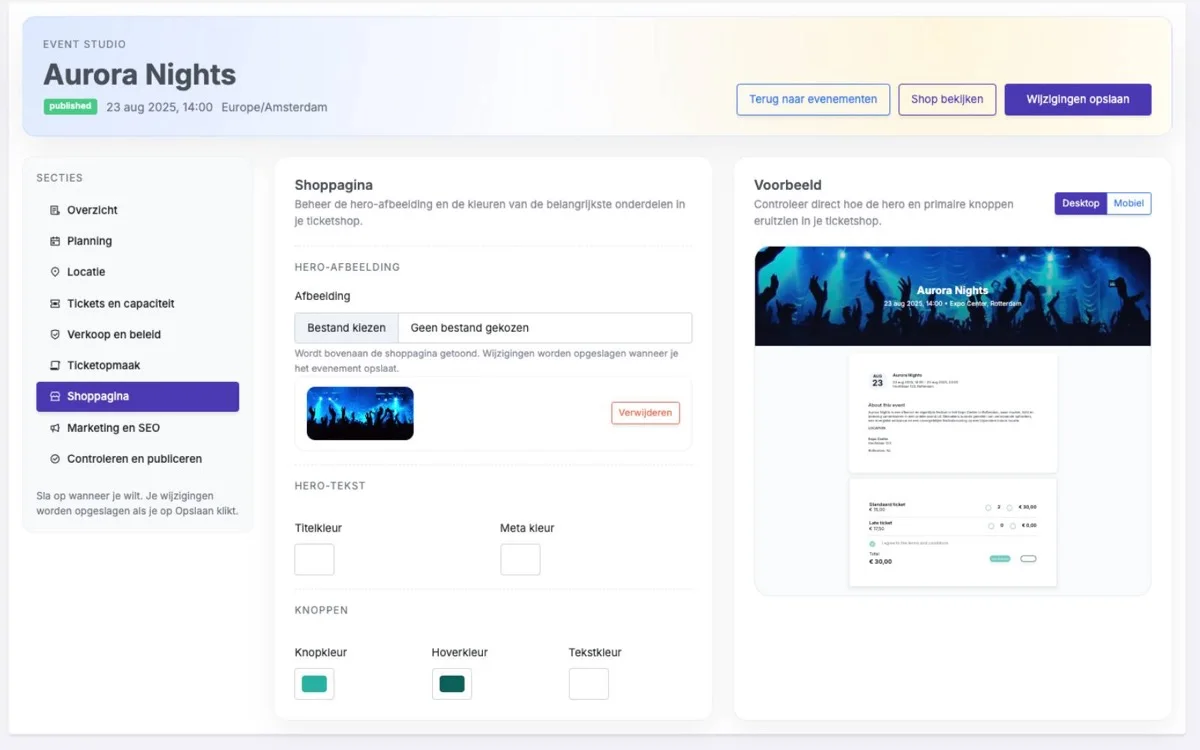Click Shop bekijken button

click(x=947, y=99)
